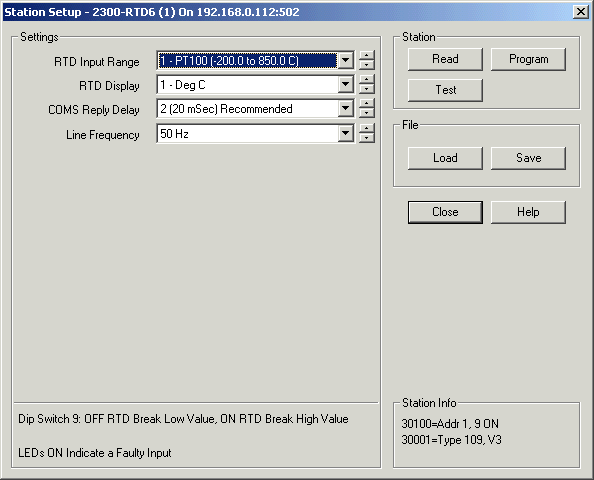Click the Read station button
The image size is (594, 480).
445,59
